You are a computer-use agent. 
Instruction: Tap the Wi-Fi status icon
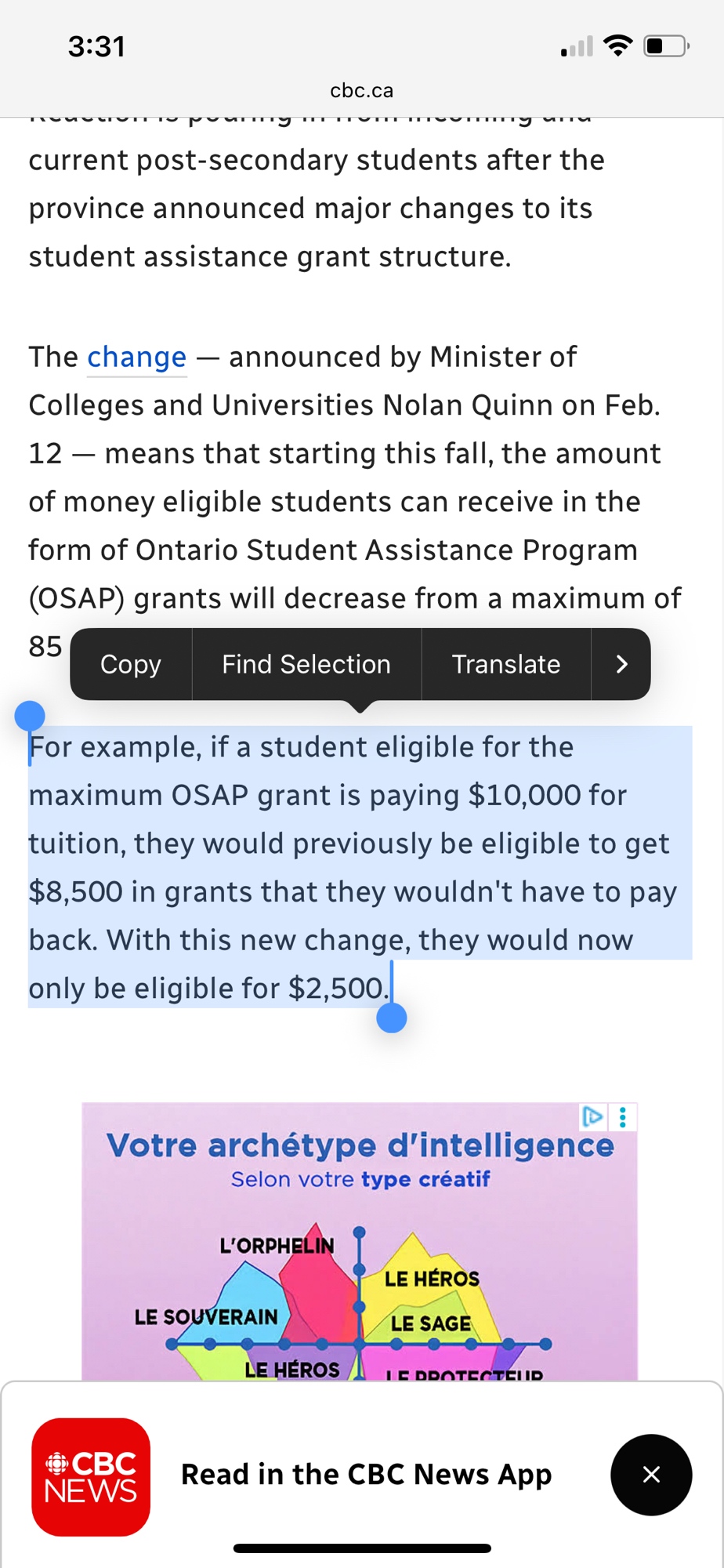point(619,46)
